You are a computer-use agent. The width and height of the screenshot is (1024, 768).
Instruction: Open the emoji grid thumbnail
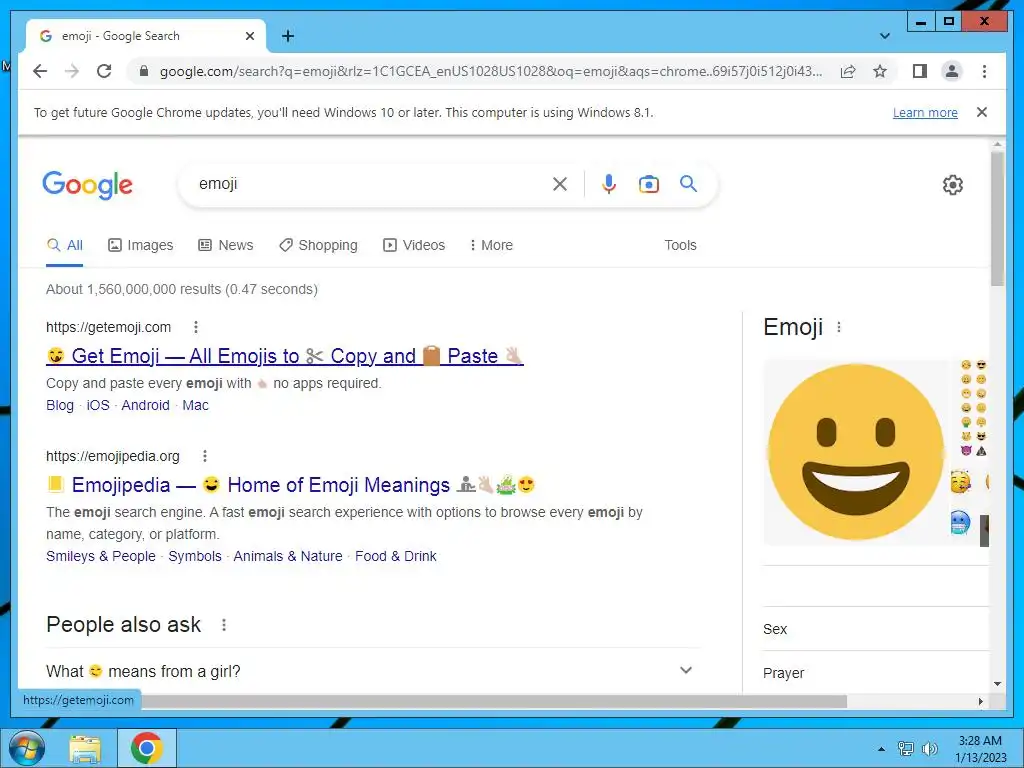[x=973, y=408]
